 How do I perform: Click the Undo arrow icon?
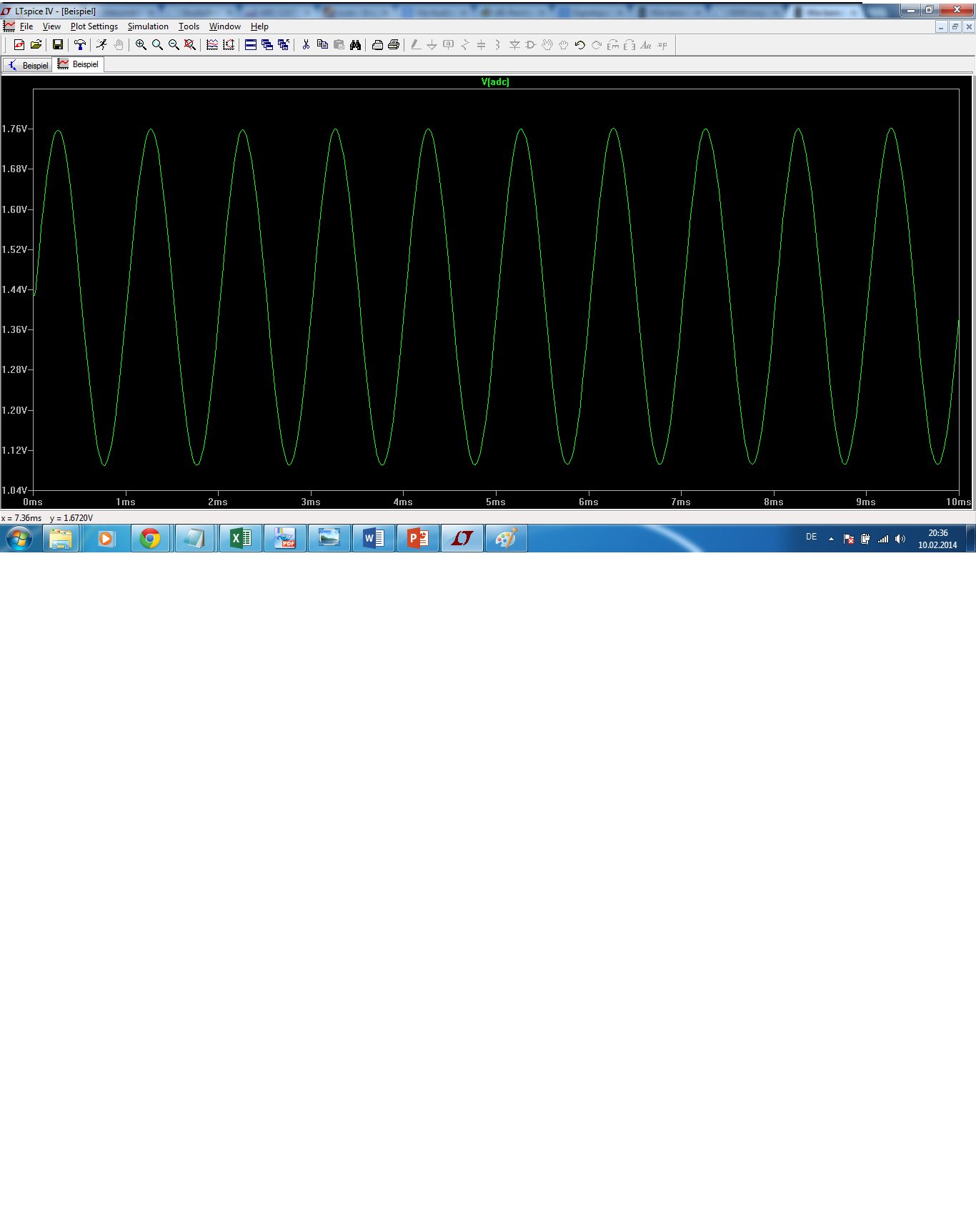click(x=580, y=44)
